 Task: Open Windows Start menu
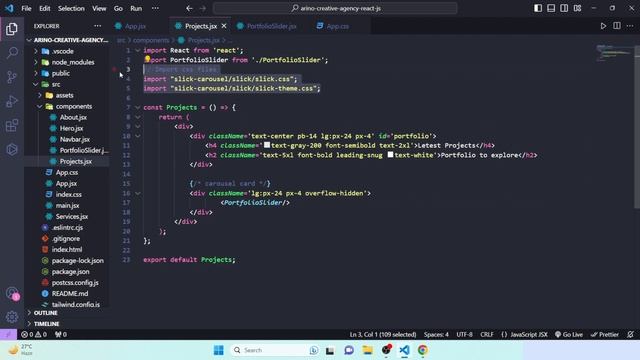tap(218, 350)
